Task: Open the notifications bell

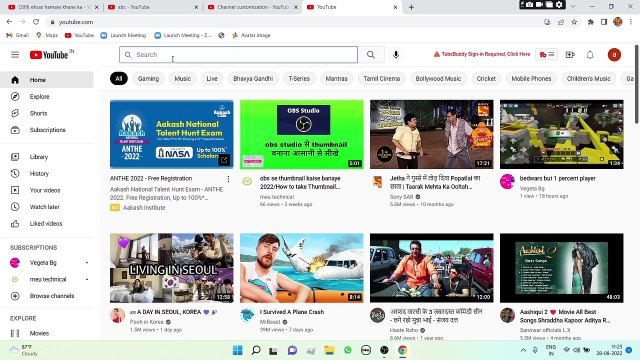Action: 590,55
